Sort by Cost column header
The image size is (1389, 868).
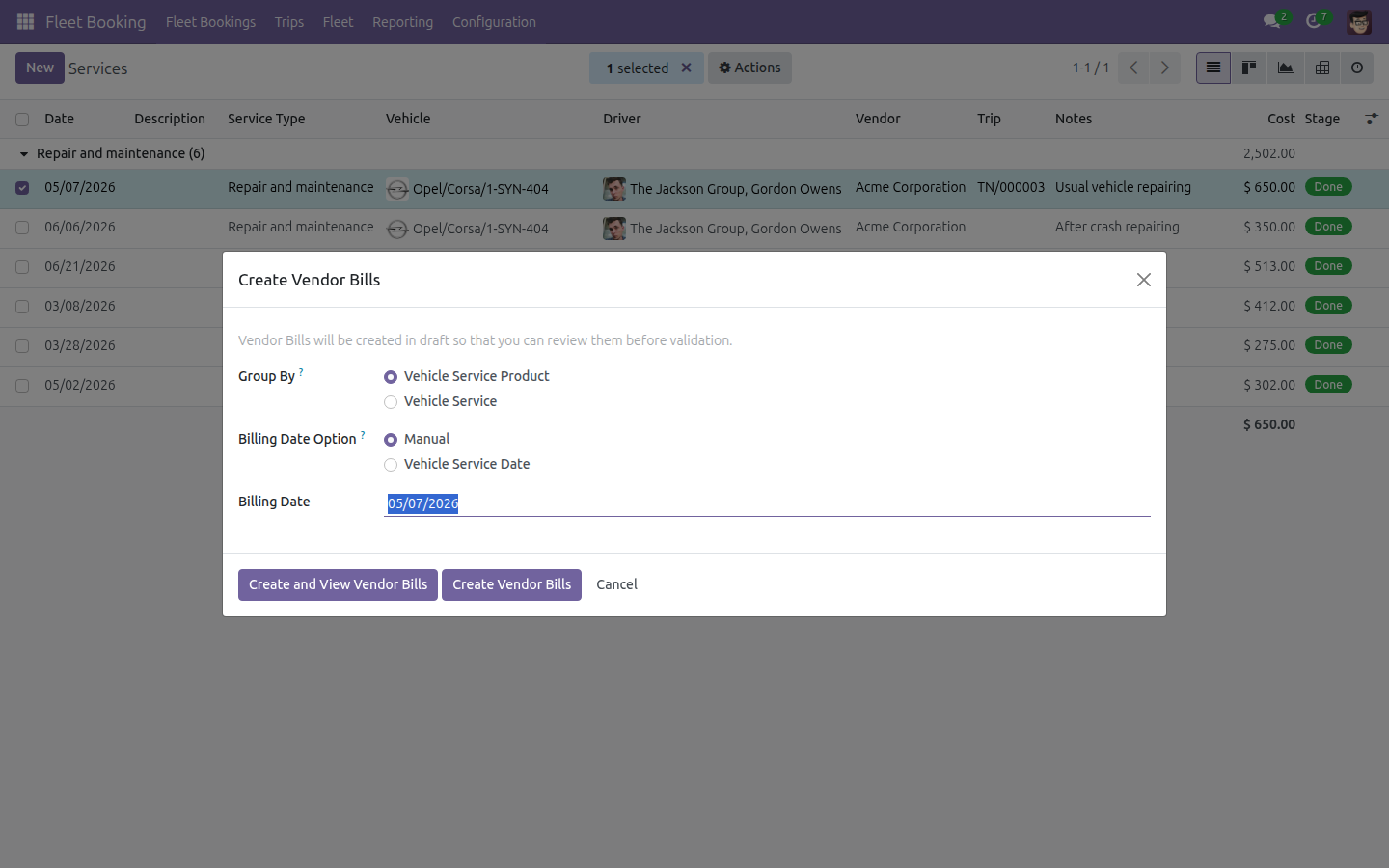tap(1281, 119)
